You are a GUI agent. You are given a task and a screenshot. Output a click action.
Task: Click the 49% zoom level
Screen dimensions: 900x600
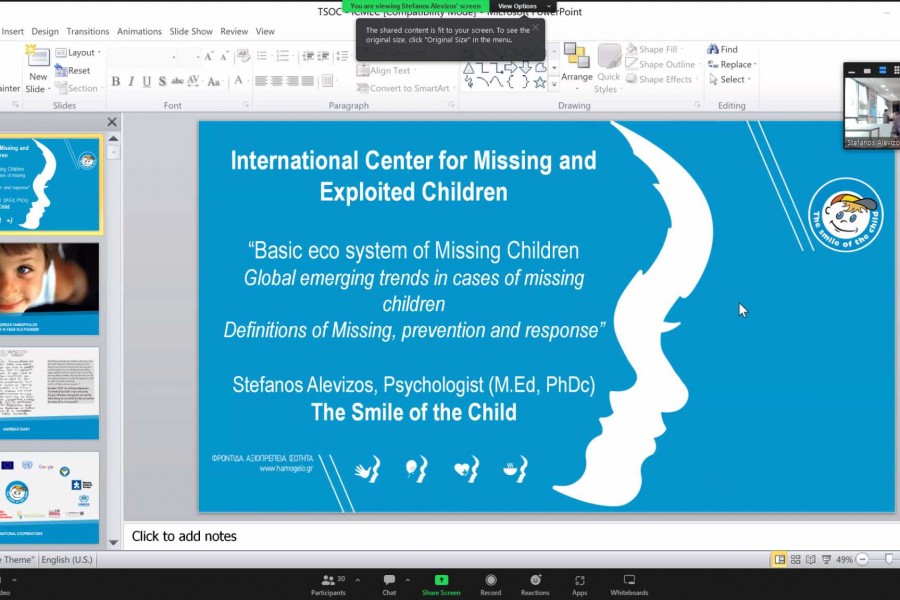coord(844,559)
